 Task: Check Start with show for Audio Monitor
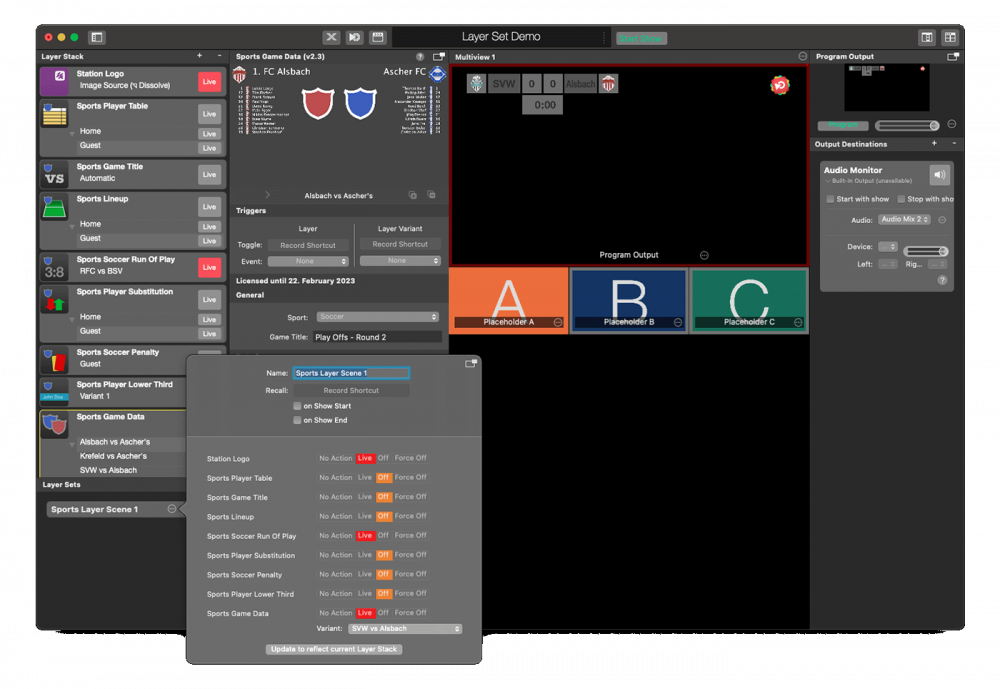[x=830, y=199]
